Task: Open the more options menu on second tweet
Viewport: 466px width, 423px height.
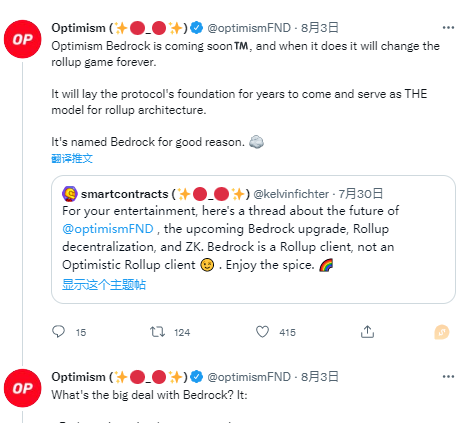Action: tap(448, 377)
